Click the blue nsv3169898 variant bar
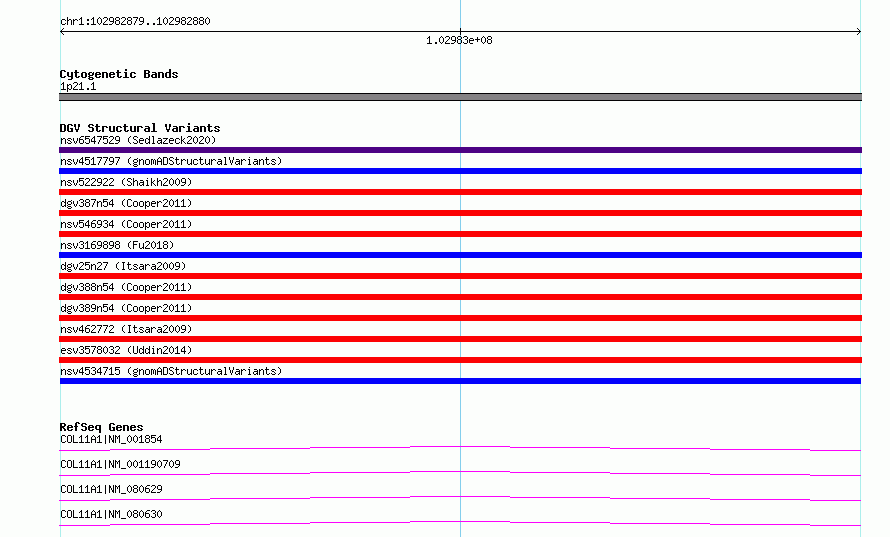Viewport: 890px width, 537px height. point(460,255)
